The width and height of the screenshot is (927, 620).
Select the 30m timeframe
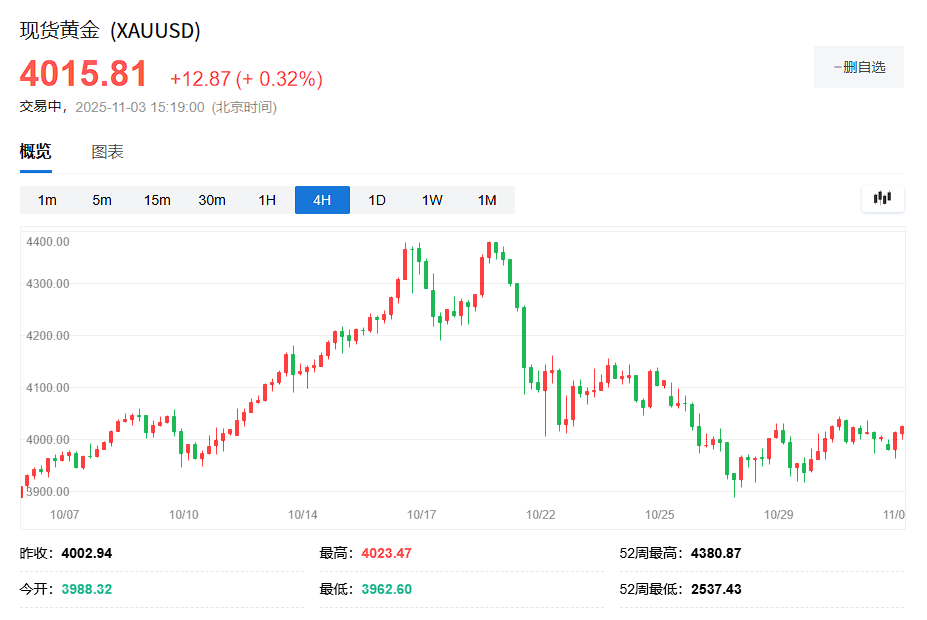tap(211, 200)
